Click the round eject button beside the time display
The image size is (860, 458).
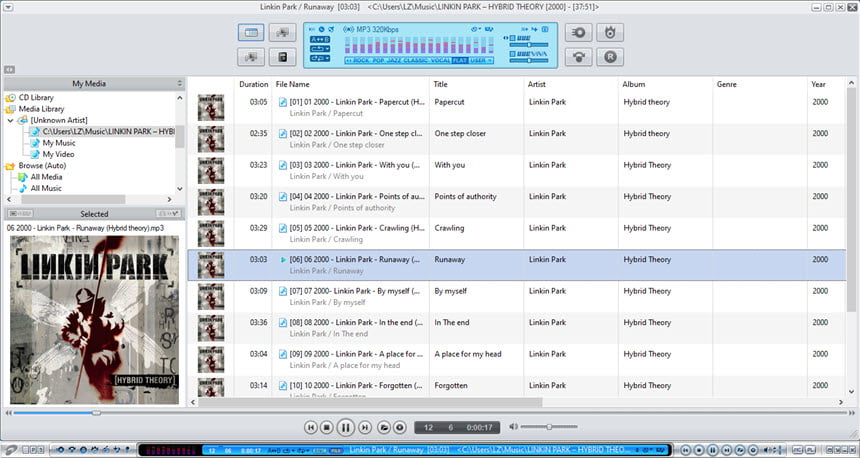pos(400,427)
